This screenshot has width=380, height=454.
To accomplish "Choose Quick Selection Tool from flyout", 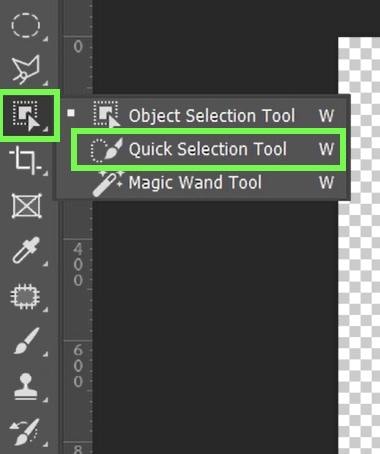I will coord(208,149).
